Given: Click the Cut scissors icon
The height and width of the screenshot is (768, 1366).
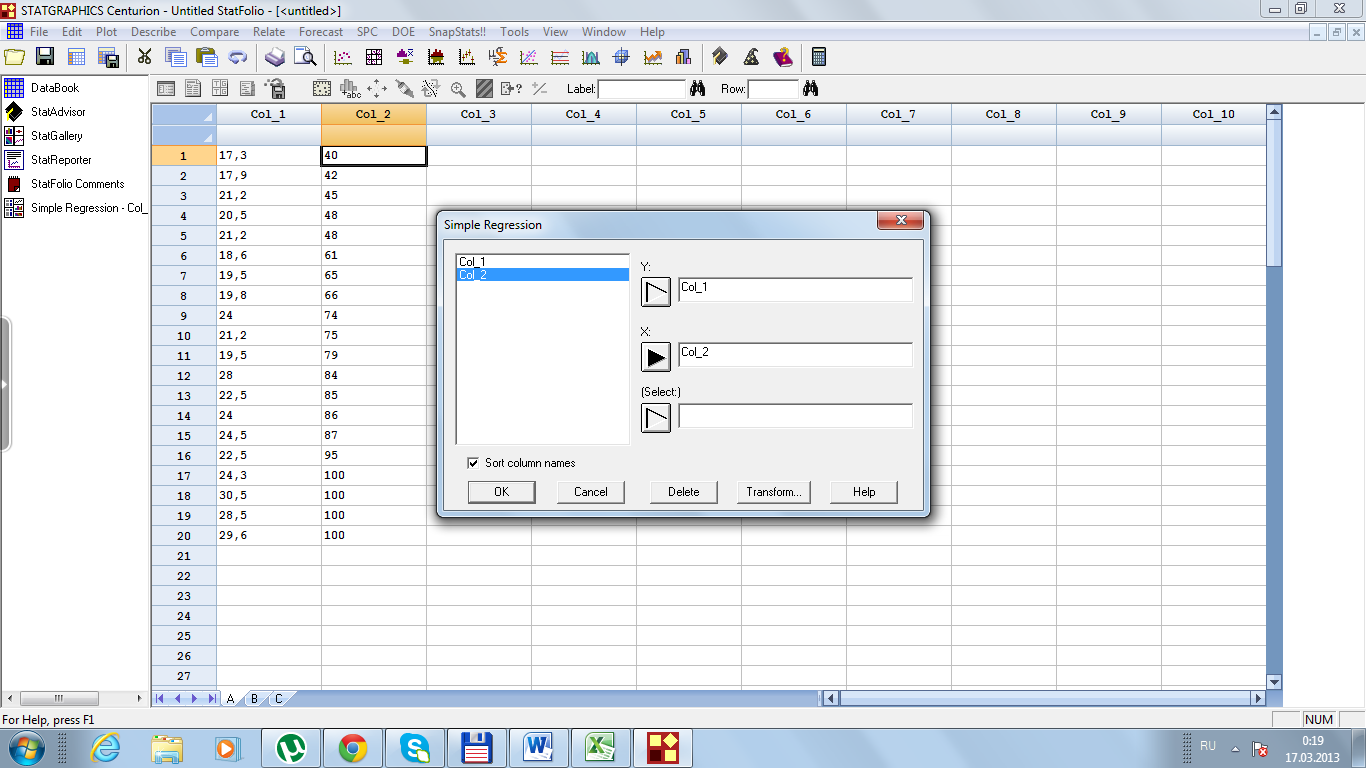Looking at the screenshot, I should click(x=144, y=57).
